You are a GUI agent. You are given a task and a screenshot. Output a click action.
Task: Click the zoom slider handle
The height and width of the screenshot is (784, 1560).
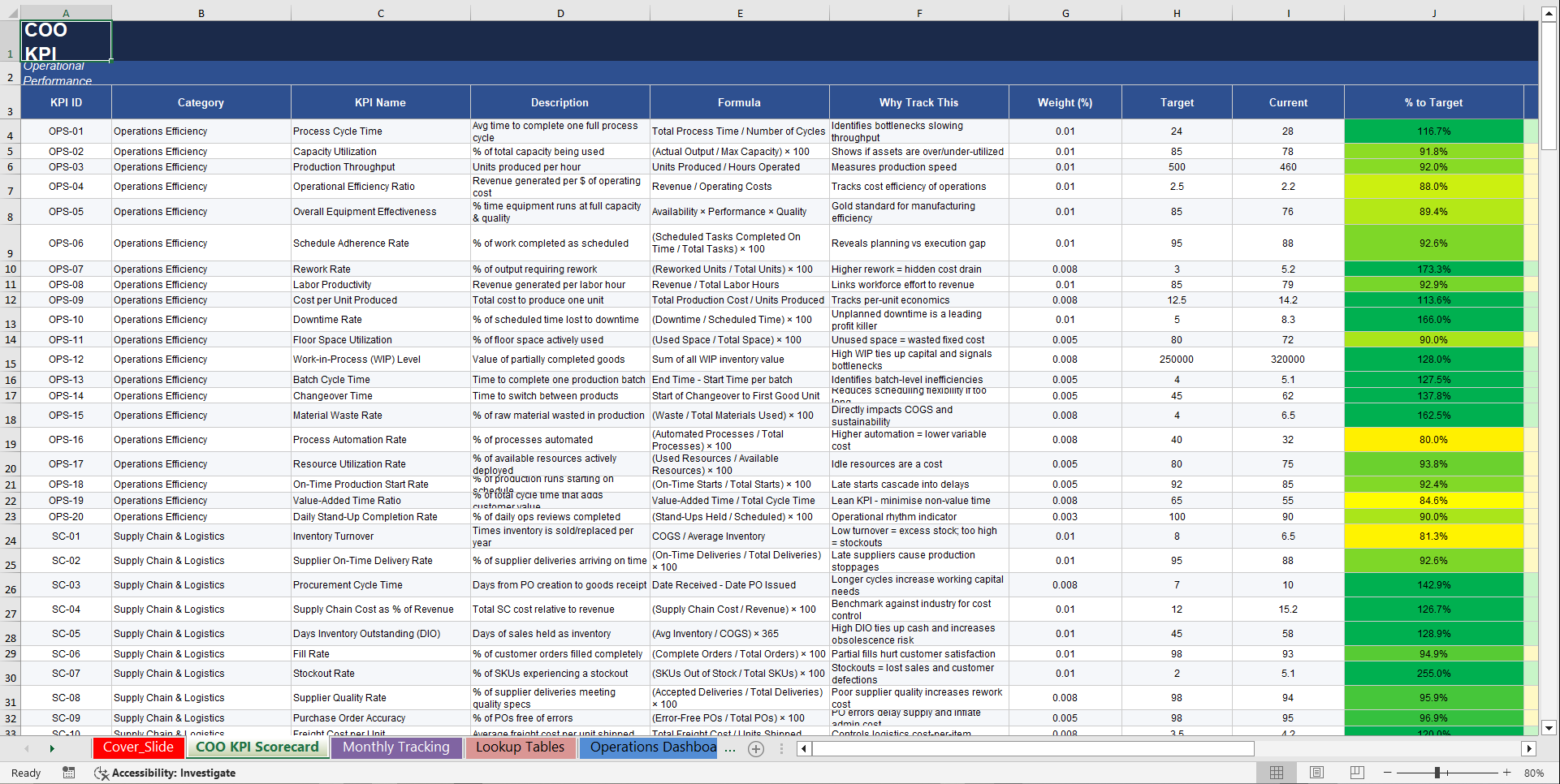[1437, 773]
